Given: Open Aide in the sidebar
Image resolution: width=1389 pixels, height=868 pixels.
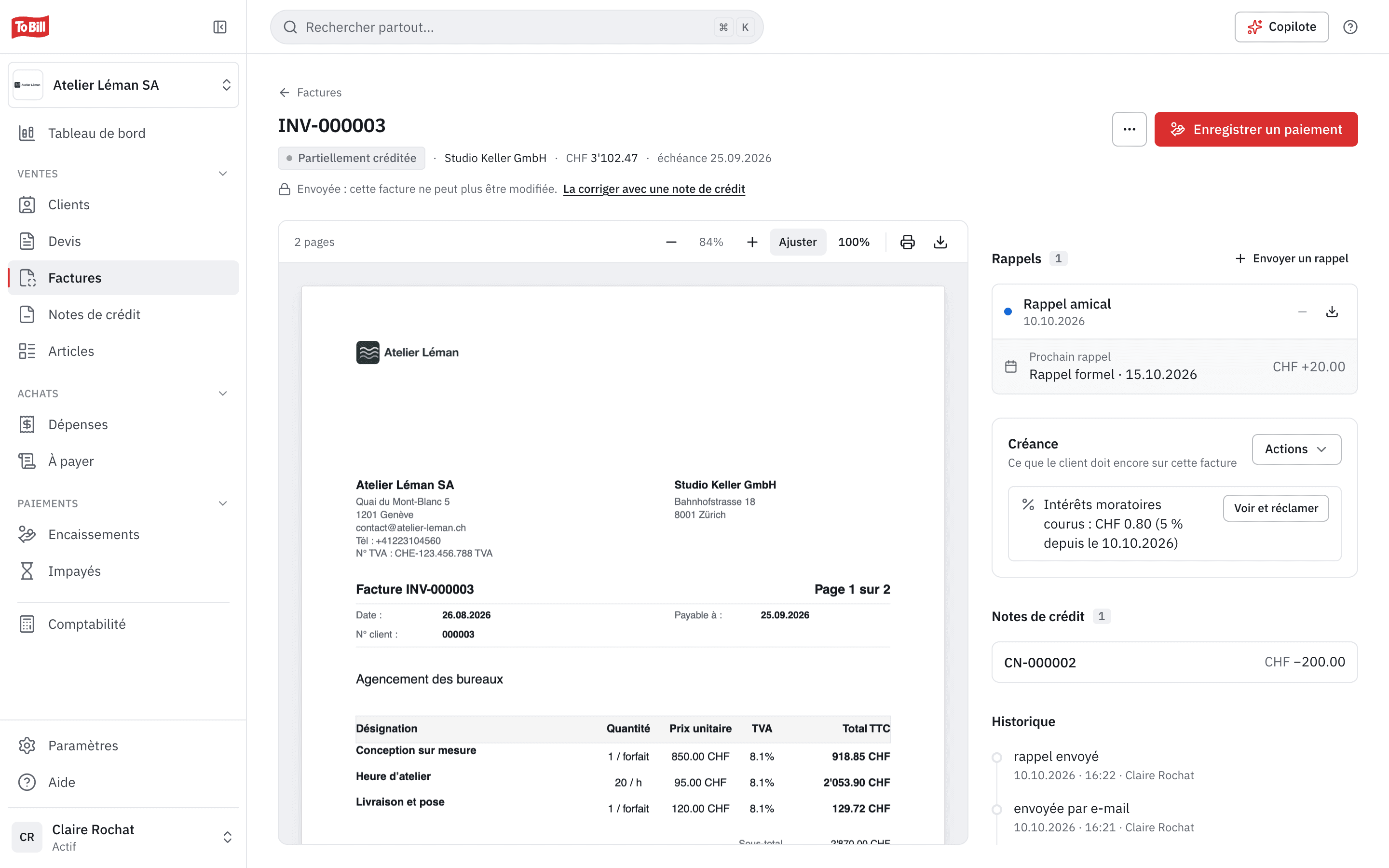Looking at the screenshot, I should pos(123,782).
